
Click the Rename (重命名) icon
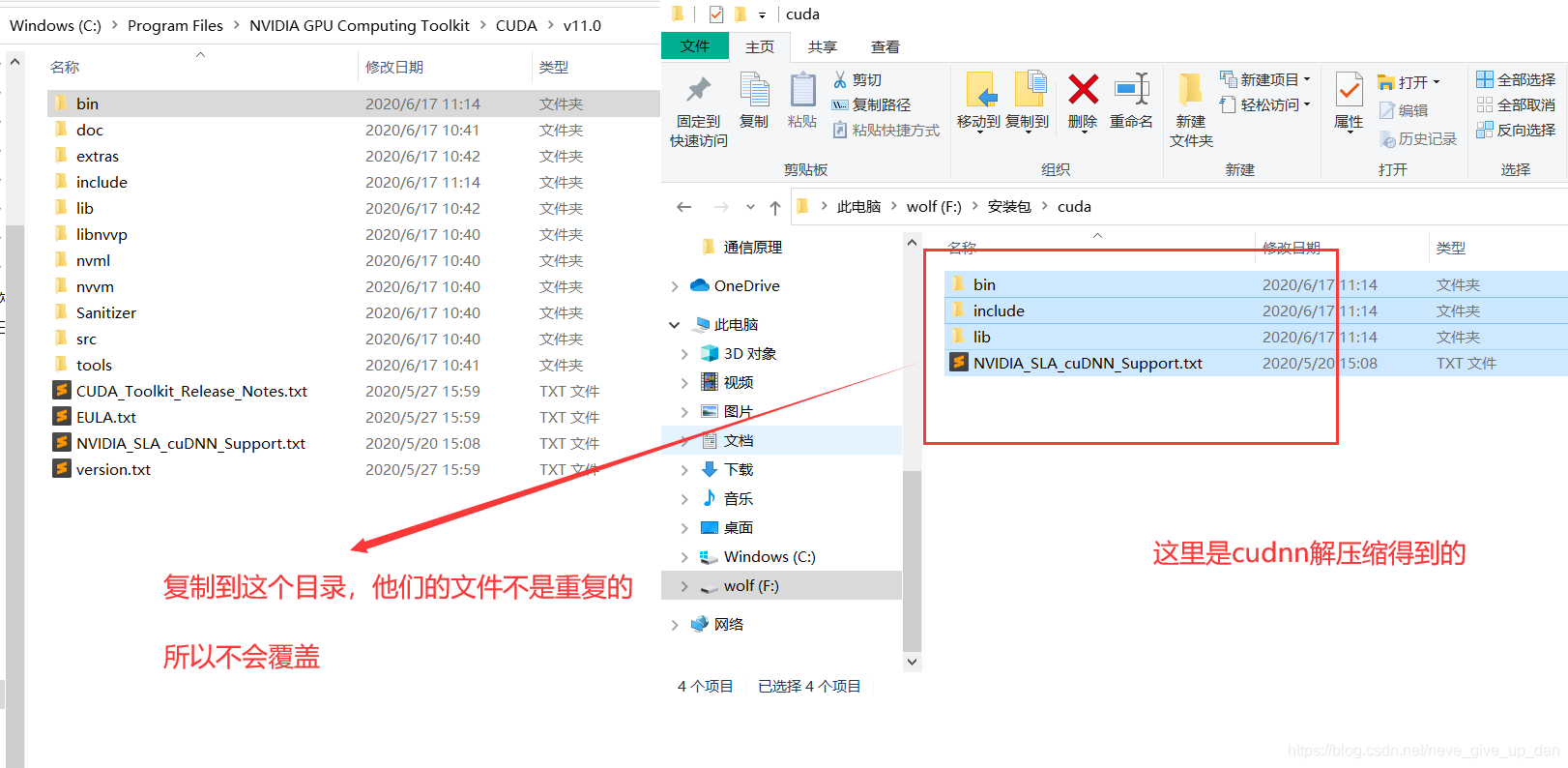[x=1131, y=89]
